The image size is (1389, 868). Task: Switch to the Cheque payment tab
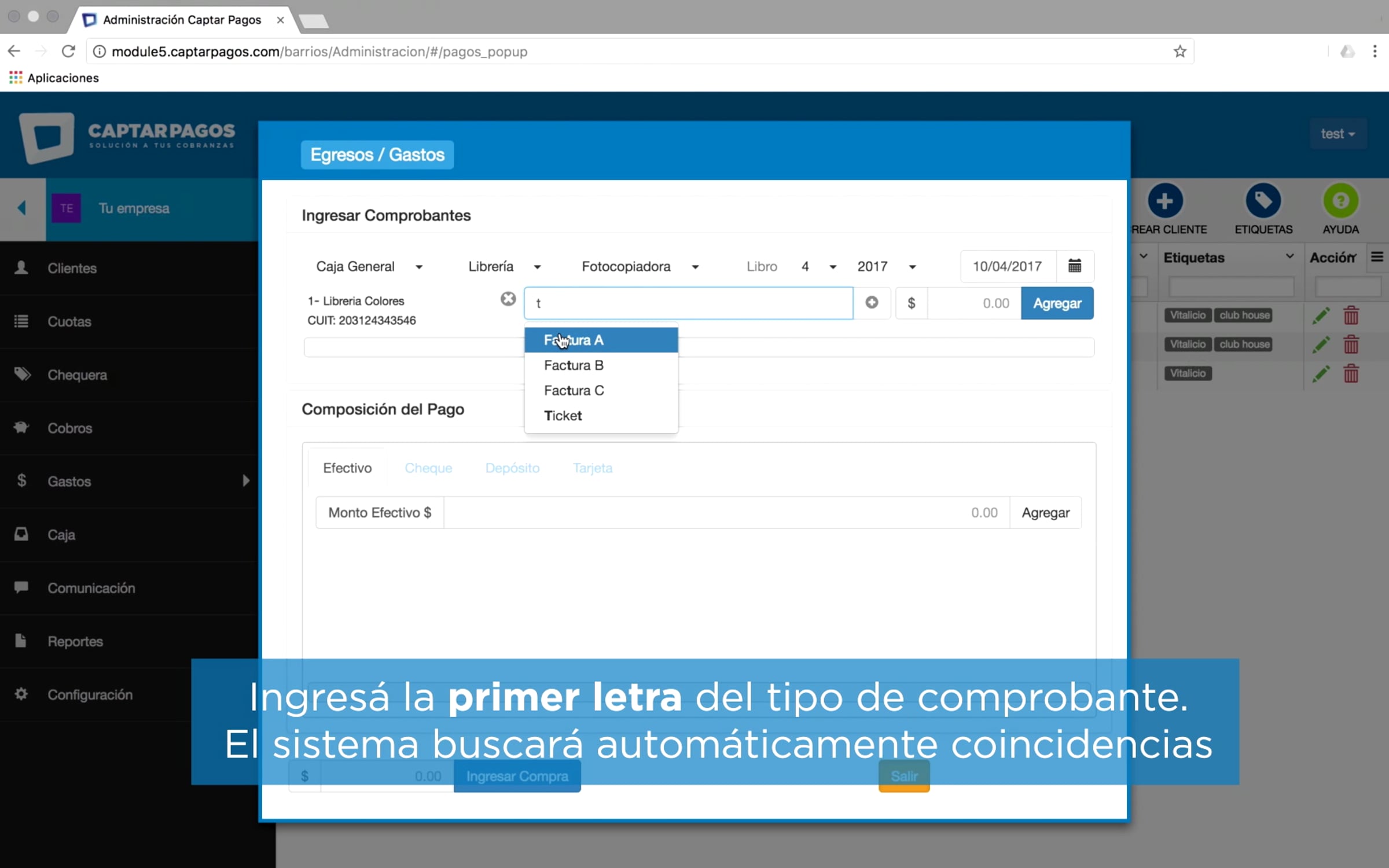[428, 468]
